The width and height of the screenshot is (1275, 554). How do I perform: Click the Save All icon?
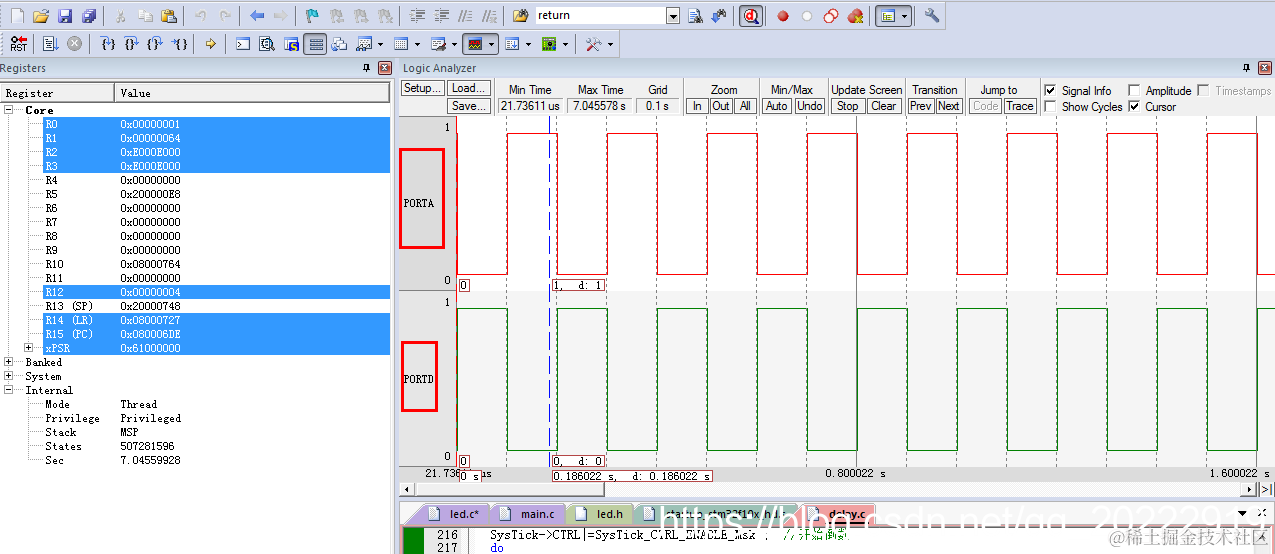89,16
